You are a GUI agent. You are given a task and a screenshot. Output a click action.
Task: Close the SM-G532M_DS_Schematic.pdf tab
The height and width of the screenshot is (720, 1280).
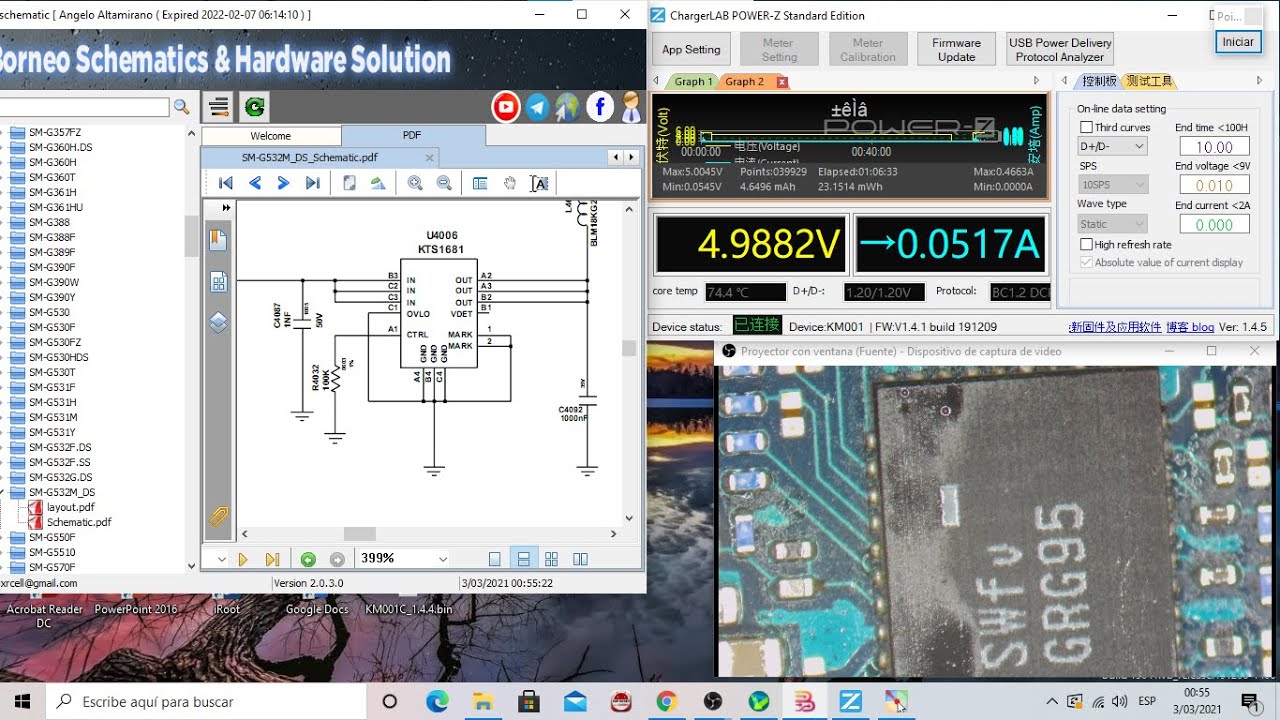[x=430, y=157]
